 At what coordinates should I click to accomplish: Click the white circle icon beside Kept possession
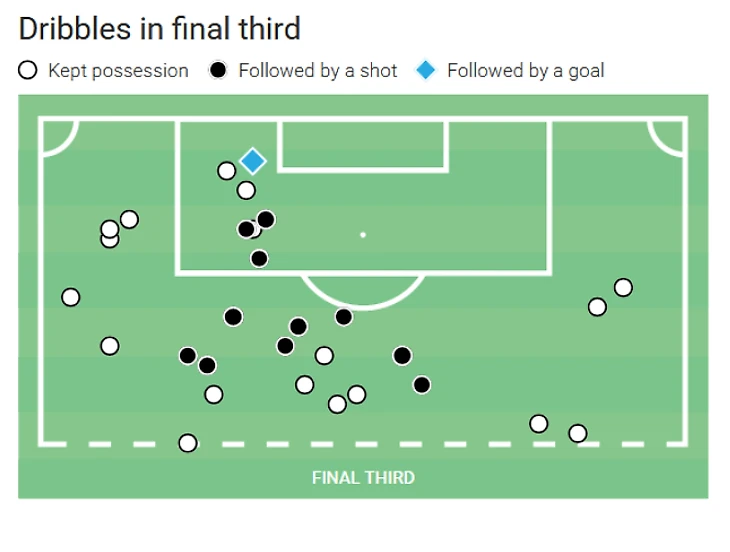point(28,71)
